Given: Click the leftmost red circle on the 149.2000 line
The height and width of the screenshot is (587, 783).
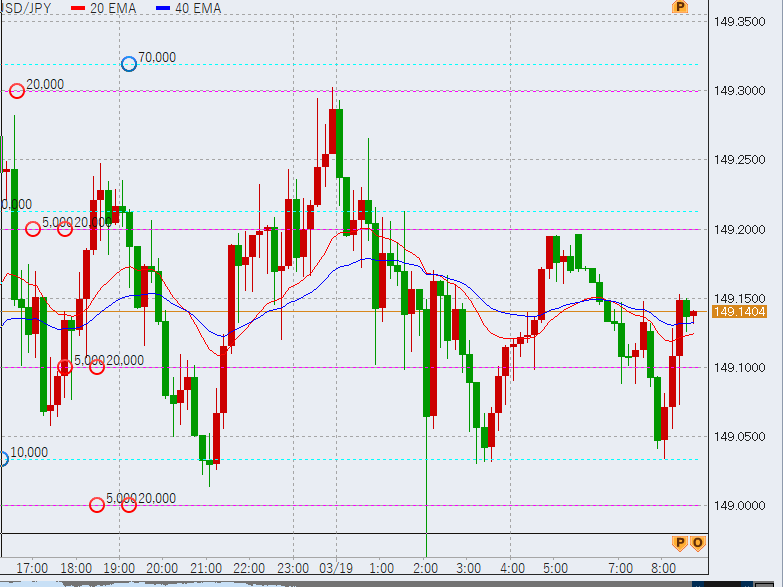Looking at the screenshot, I should point(33,229).
